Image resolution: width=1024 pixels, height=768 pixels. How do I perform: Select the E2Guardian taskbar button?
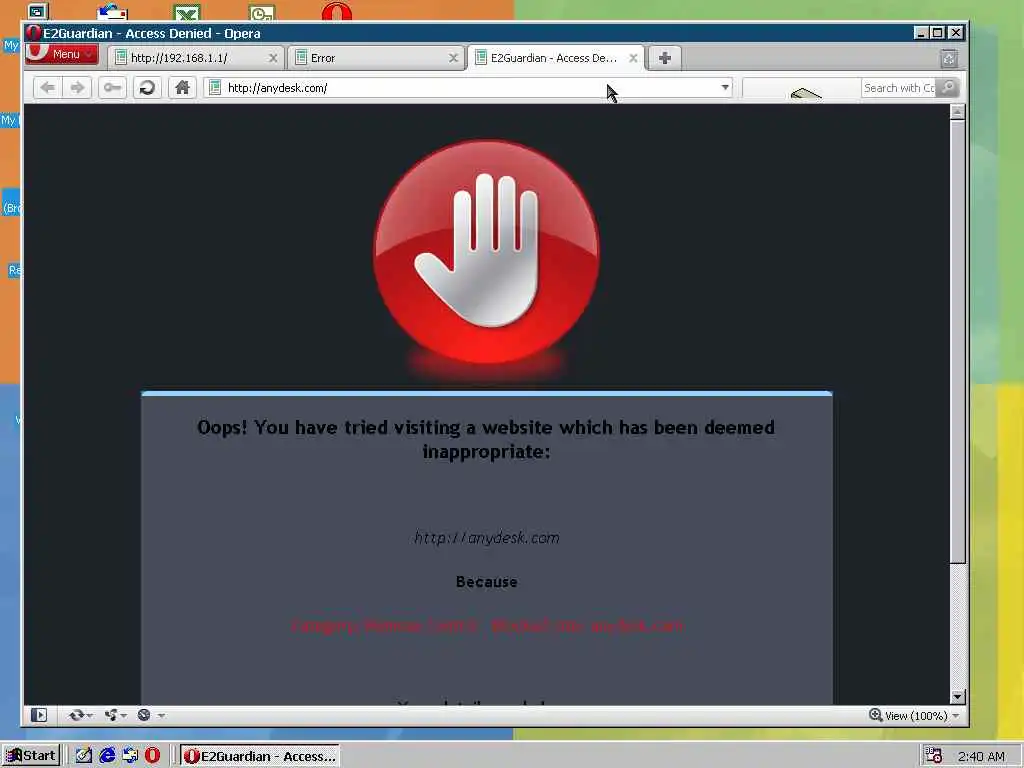(x=260, y=756)
